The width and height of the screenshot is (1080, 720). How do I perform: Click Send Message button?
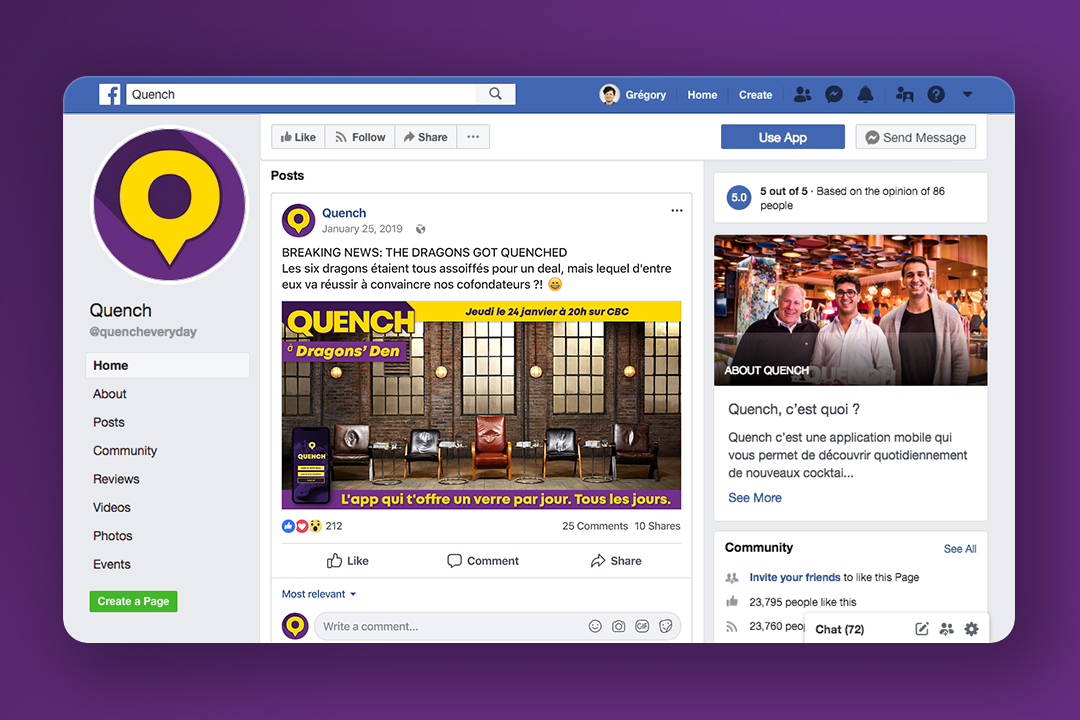coord(915,137)
